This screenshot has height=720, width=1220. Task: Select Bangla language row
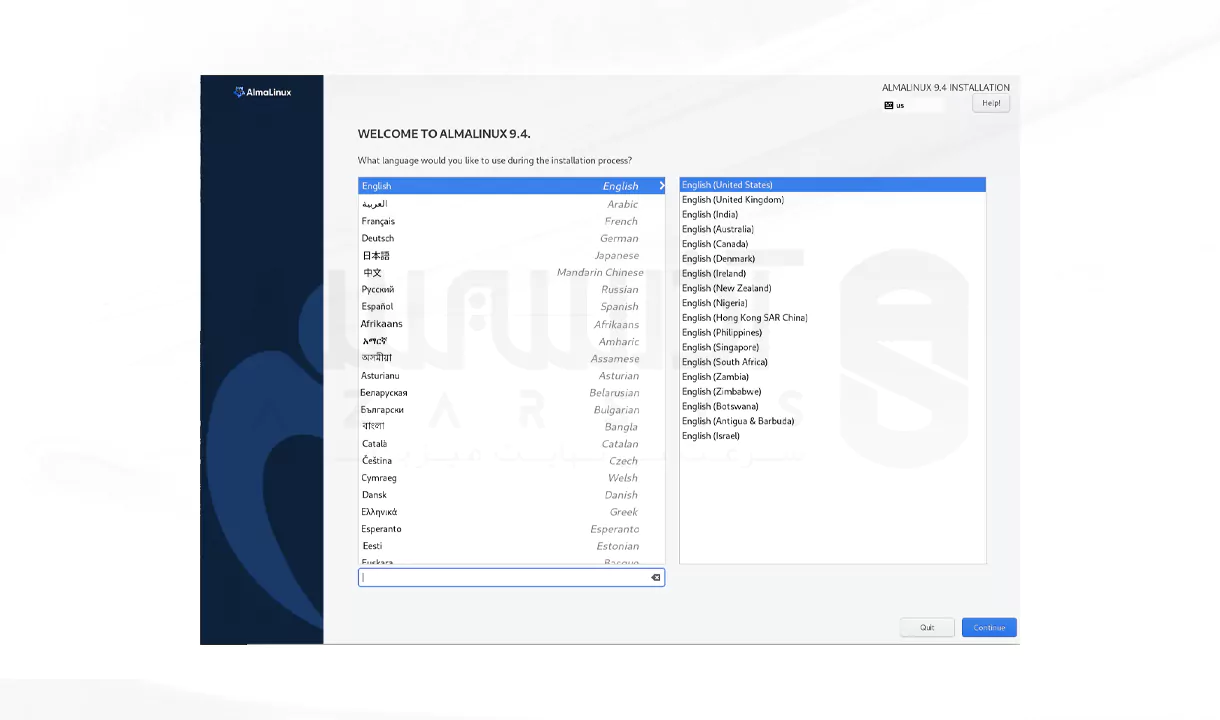[x=511, y=426]
